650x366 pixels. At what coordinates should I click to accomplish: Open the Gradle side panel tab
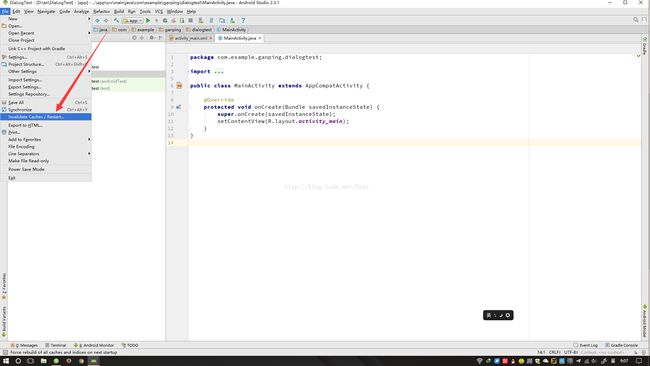645,46
